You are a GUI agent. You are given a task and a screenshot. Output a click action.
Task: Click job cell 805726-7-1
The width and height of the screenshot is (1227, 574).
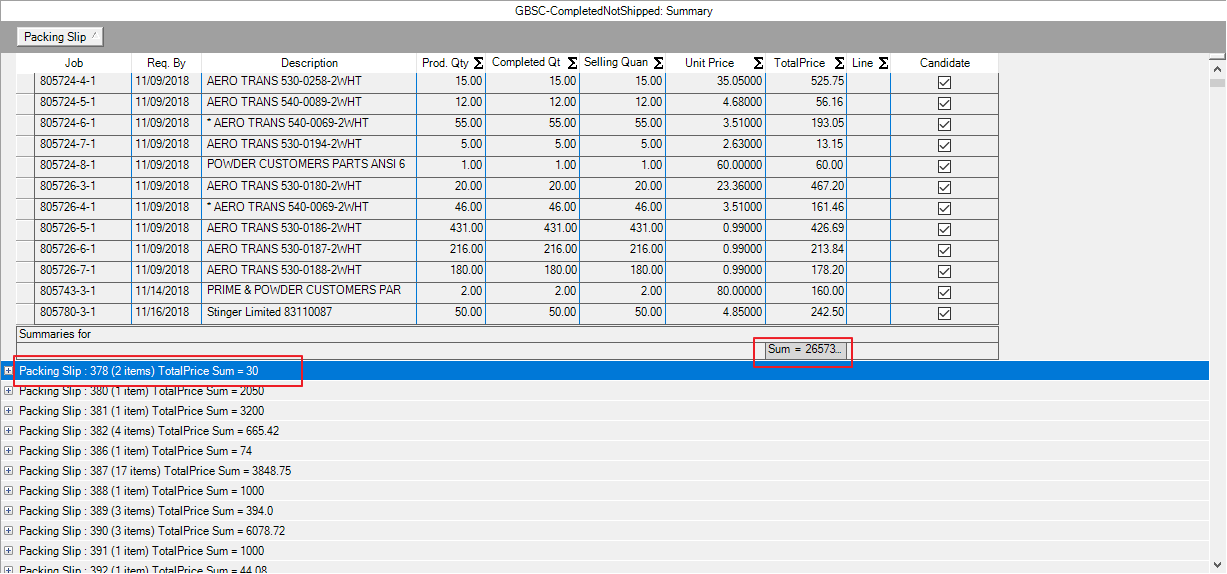point(82,271)
